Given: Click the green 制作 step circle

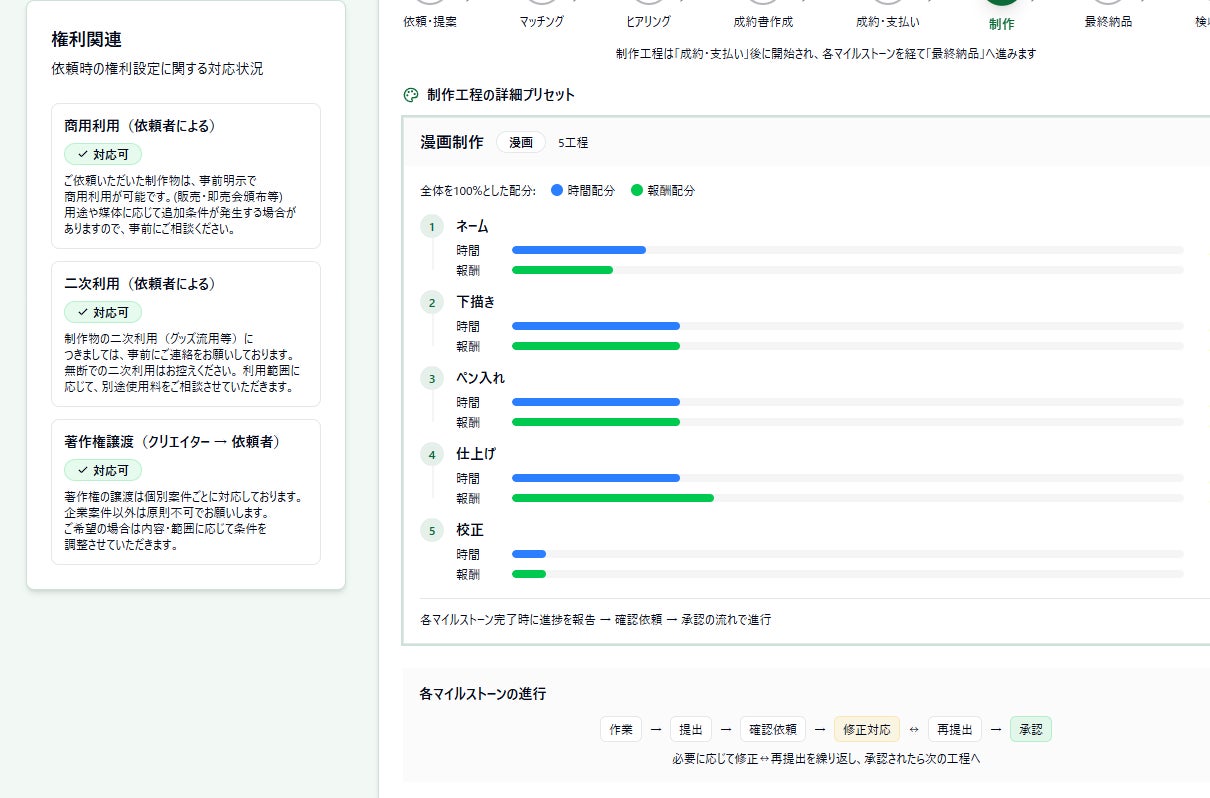Looking at the screenshot, I should click(x=1001, y=3).
